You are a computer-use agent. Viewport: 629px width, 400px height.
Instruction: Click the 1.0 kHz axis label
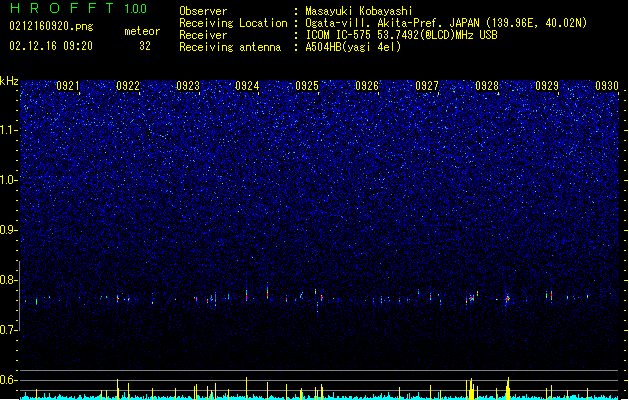pos(9,180)
